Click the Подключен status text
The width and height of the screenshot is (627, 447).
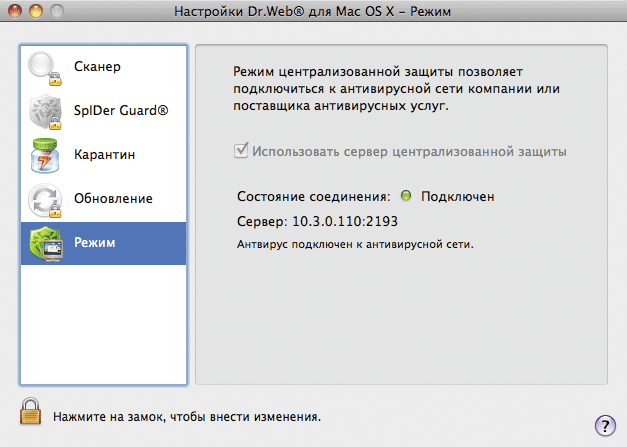click(x=458, y=197)
